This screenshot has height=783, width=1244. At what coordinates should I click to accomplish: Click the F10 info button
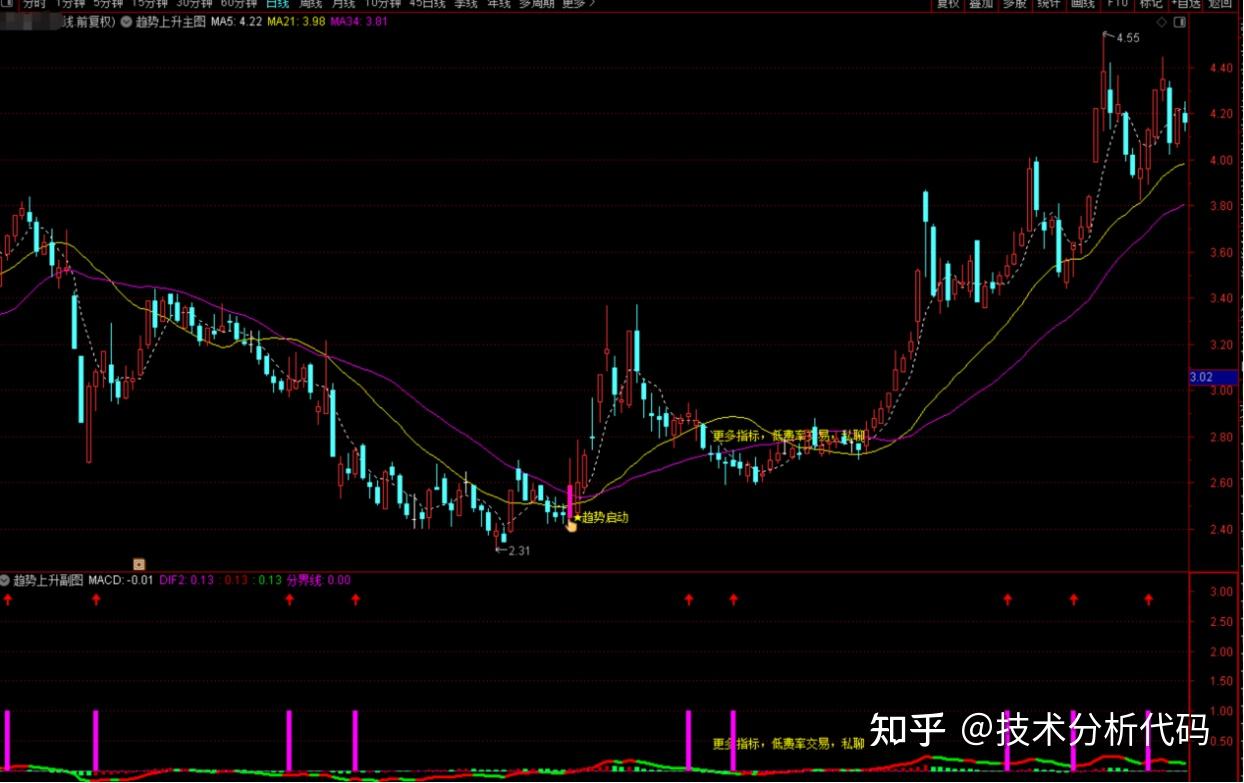point(1116,4)
